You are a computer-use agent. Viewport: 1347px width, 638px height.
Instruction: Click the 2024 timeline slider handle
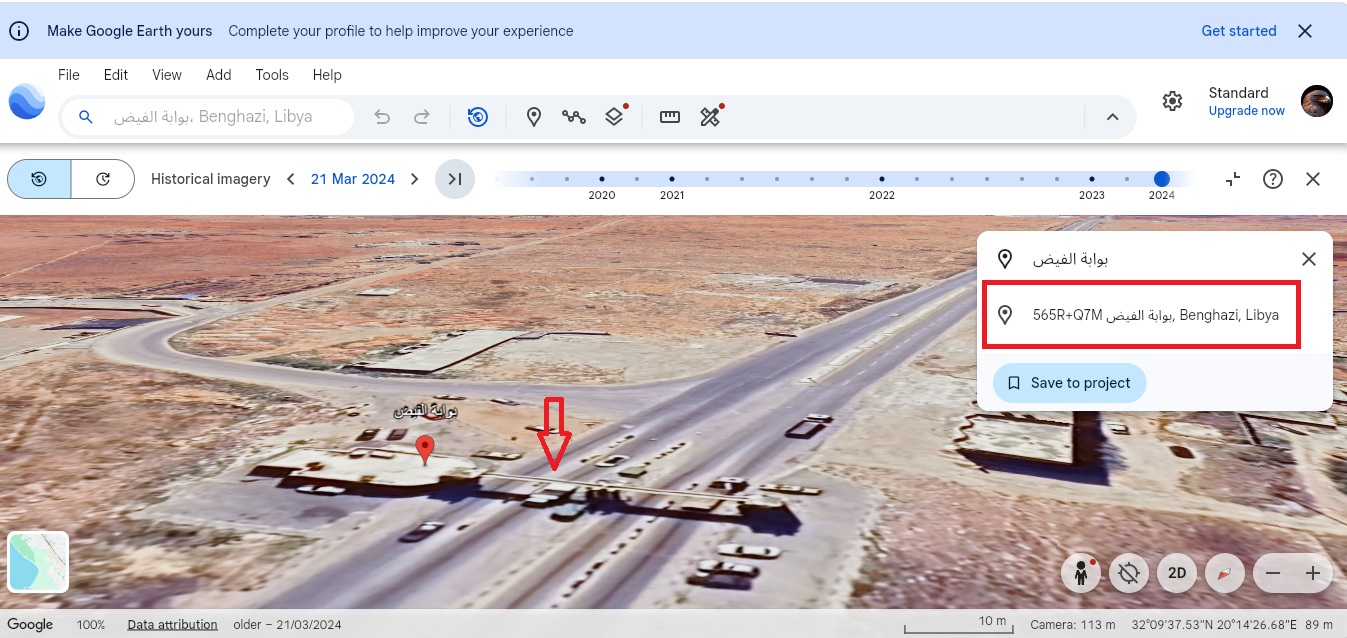coord(1161,179)
